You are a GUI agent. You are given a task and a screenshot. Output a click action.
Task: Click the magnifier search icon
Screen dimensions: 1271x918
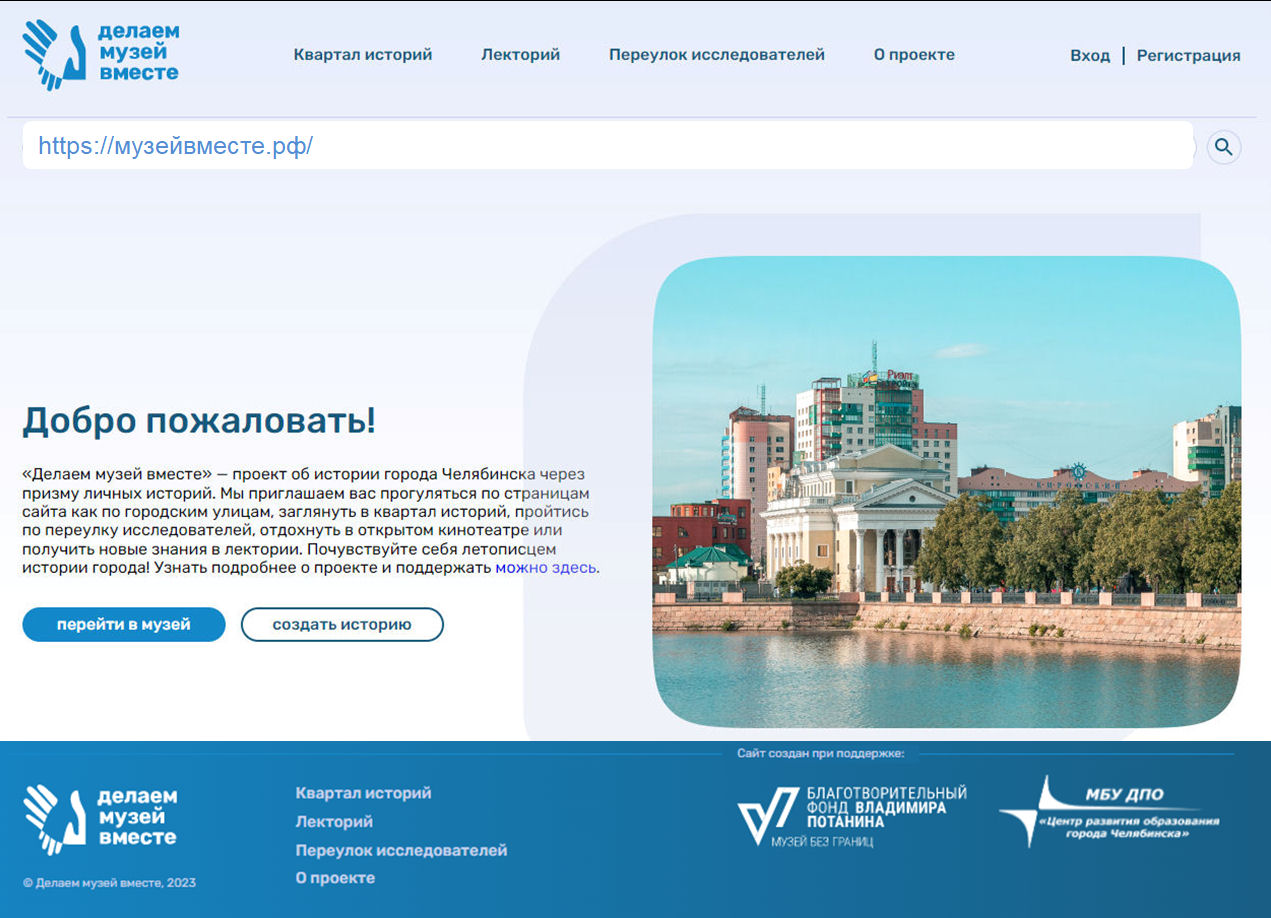point(1223,148)
